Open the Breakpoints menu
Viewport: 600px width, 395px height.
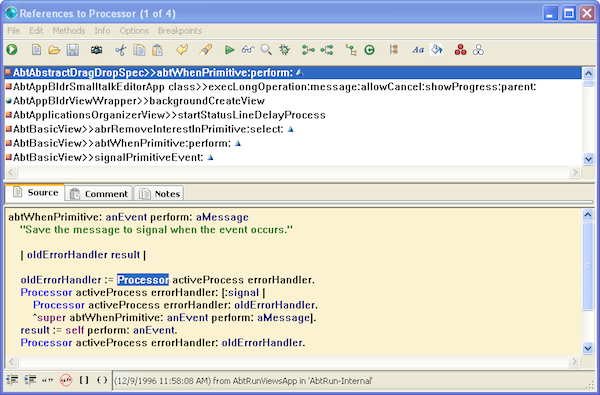pos(180,31)
